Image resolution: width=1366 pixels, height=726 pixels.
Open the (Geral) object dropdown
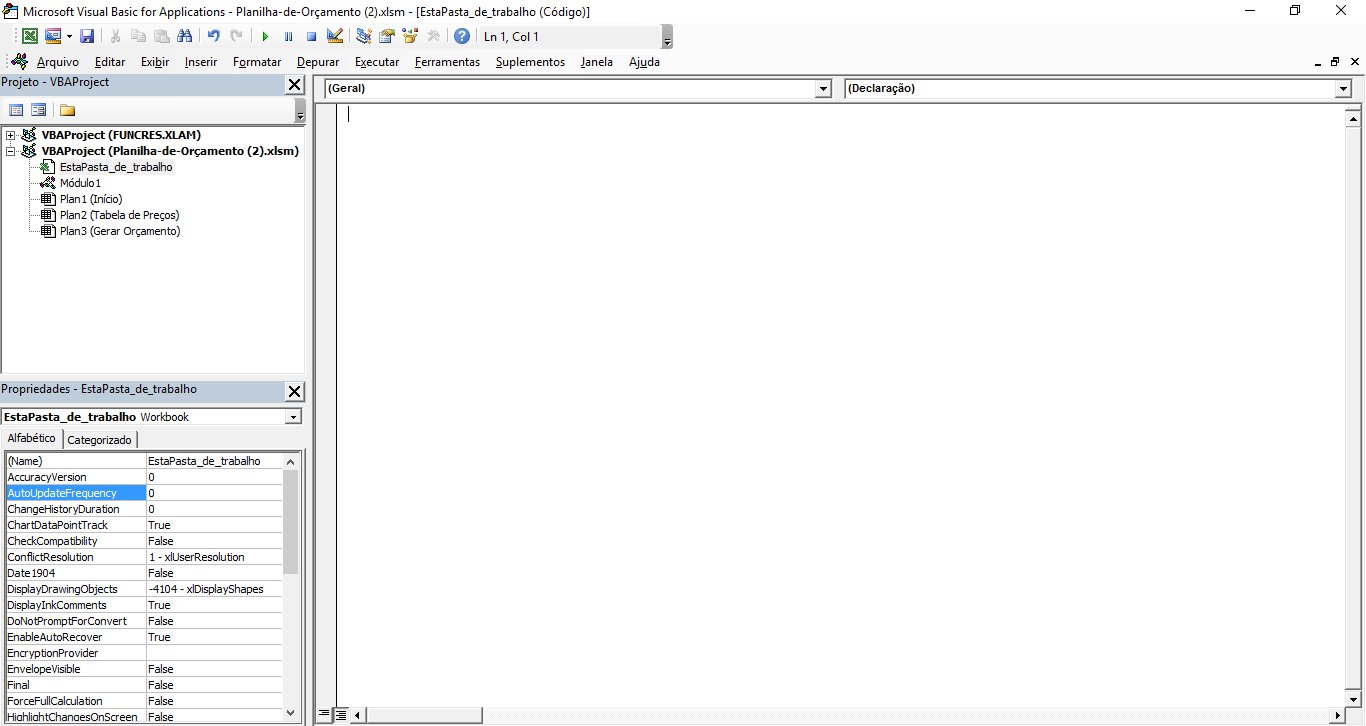(x=823, y=89)
